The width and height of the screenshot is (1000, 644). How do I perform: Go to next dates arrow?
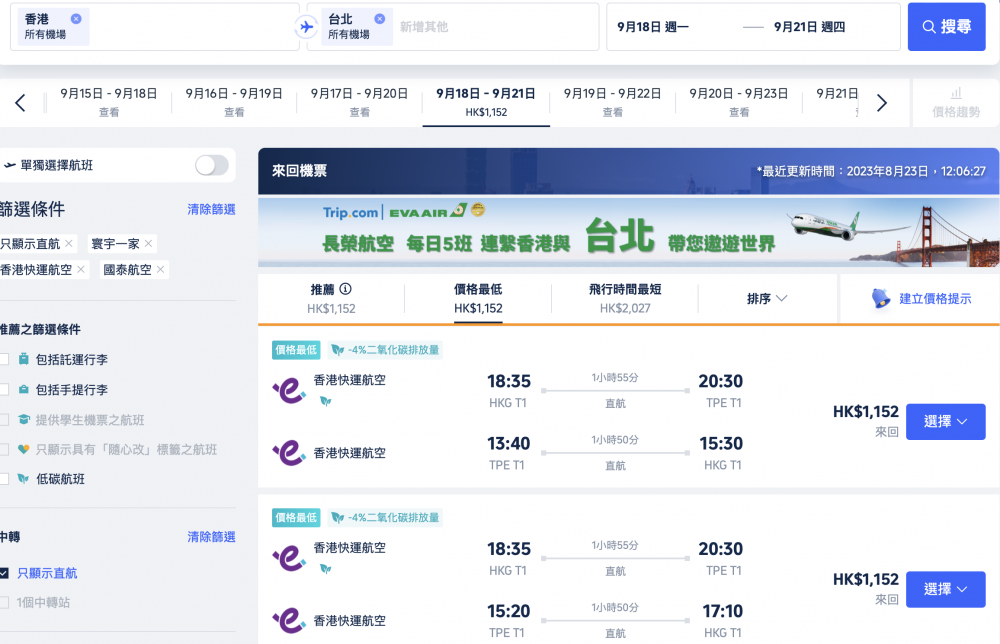pos(881,103)
